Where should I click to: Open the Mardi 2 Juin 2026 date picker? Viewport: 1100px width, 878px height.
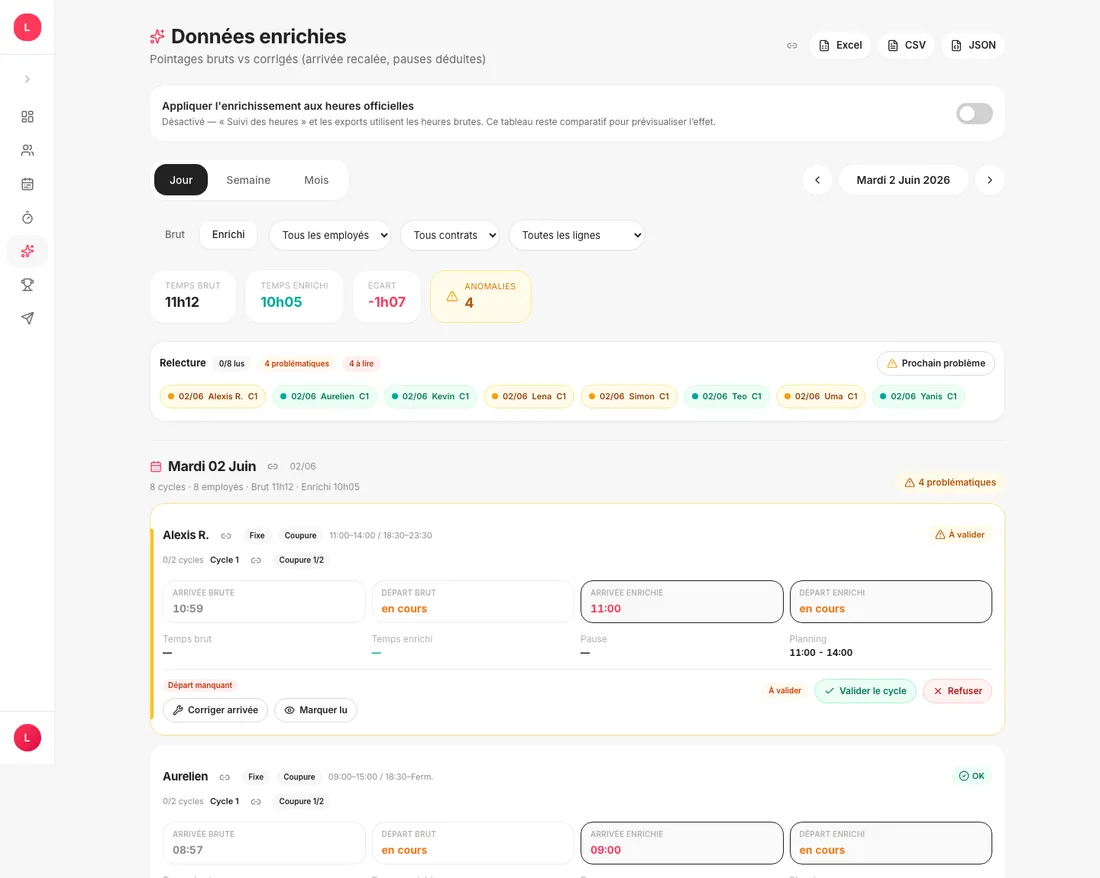[x=903, y=180]
